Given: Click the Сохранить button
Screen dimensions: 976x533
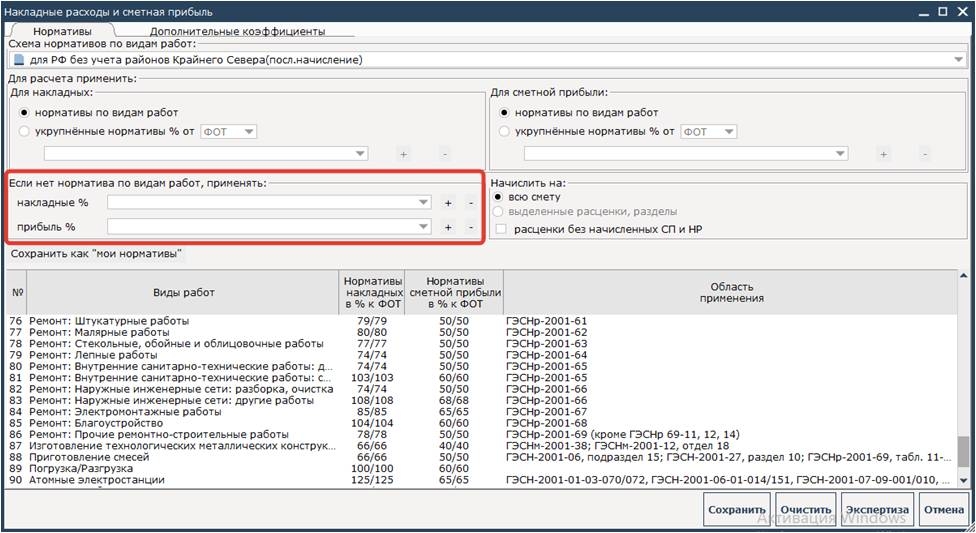Looking at the screenshot, I should point(737,509).
